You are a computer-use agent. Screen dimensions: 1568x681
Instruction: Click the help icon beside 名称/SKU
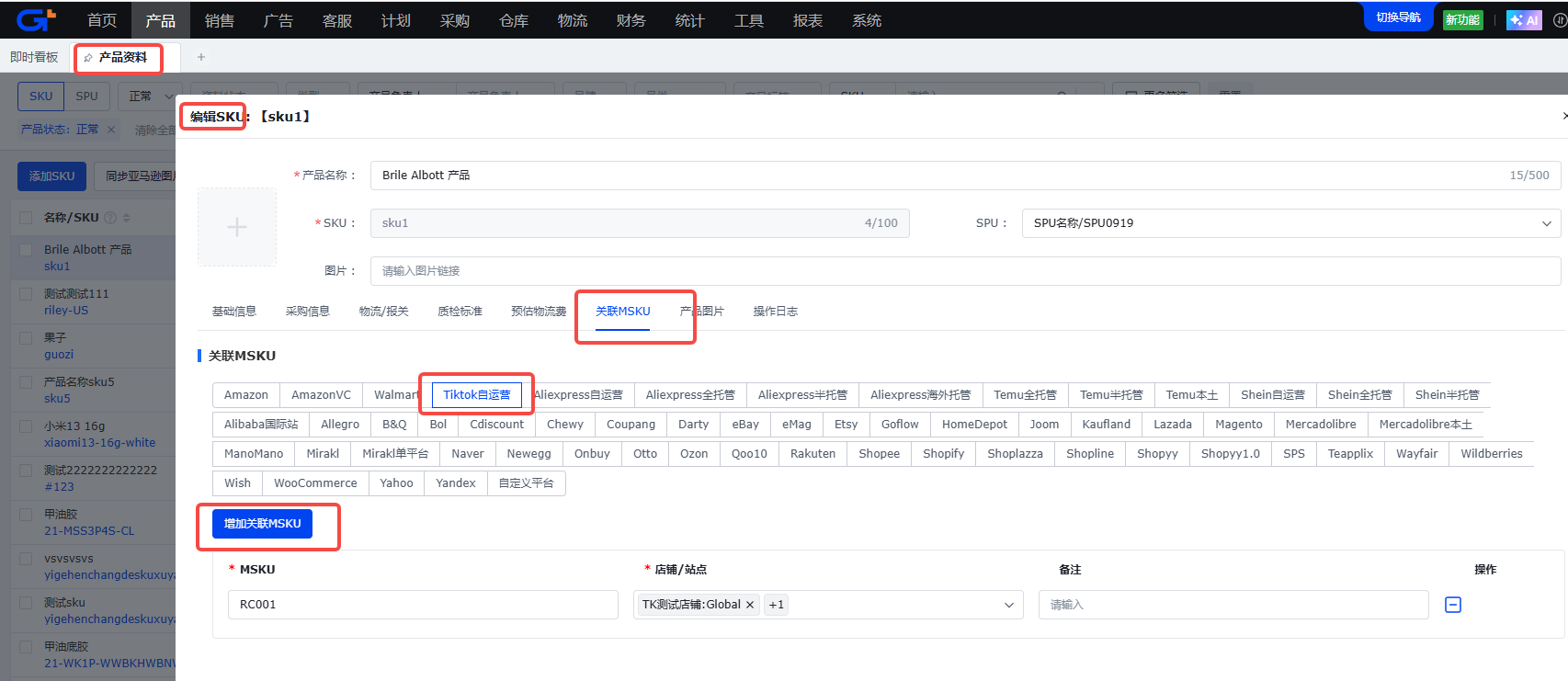click(110, 218)
